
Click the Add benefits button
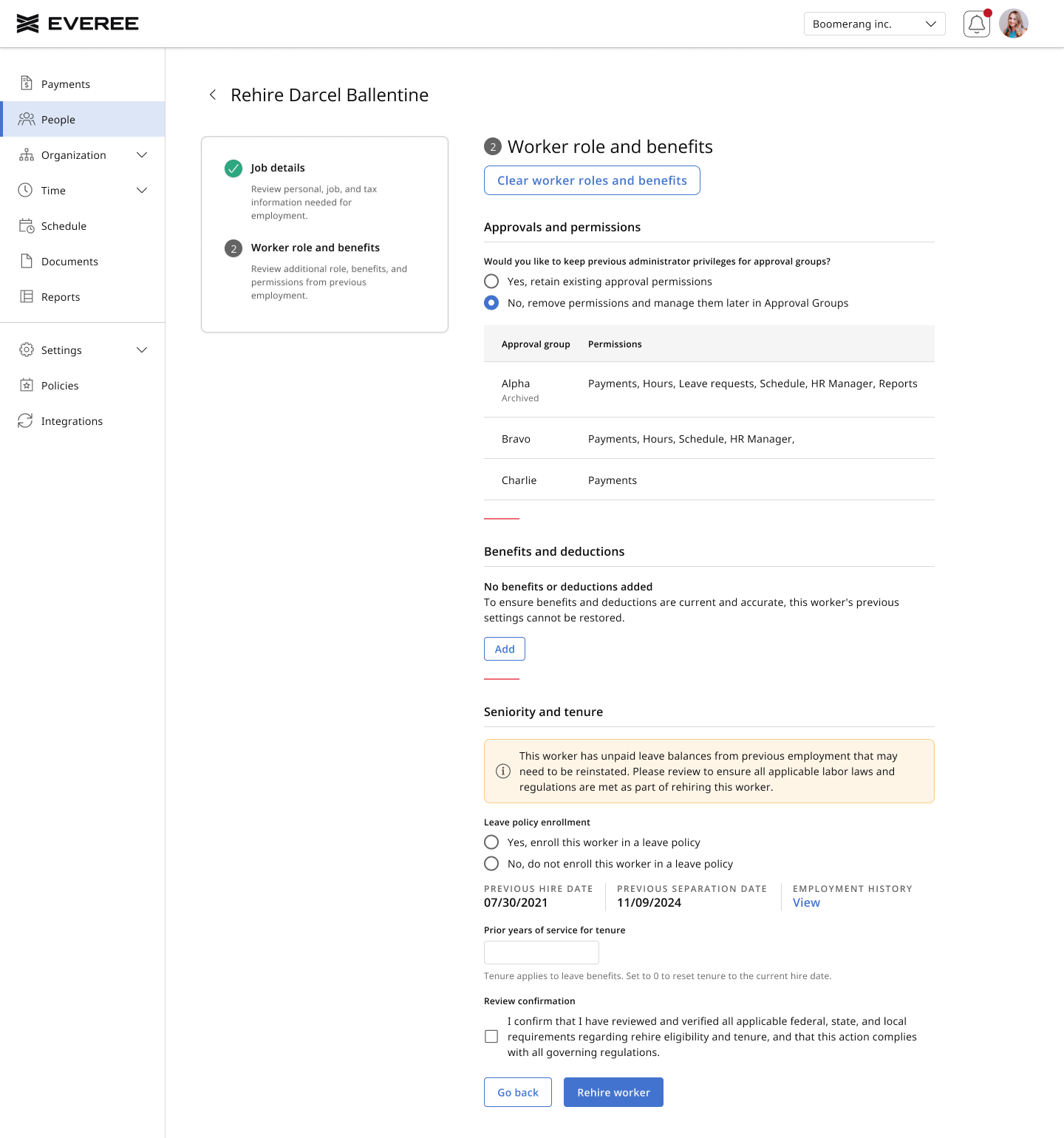505,649
